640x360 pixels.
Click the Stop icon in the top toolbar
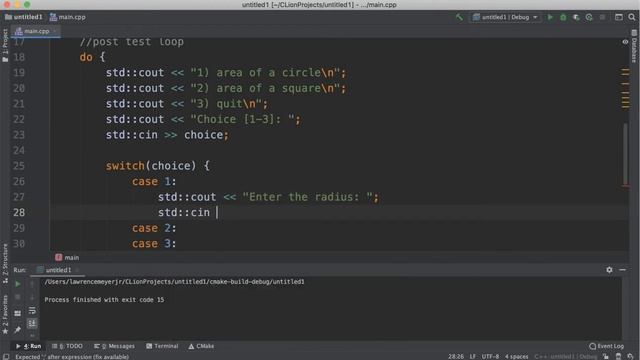click(x=602, y=17)
